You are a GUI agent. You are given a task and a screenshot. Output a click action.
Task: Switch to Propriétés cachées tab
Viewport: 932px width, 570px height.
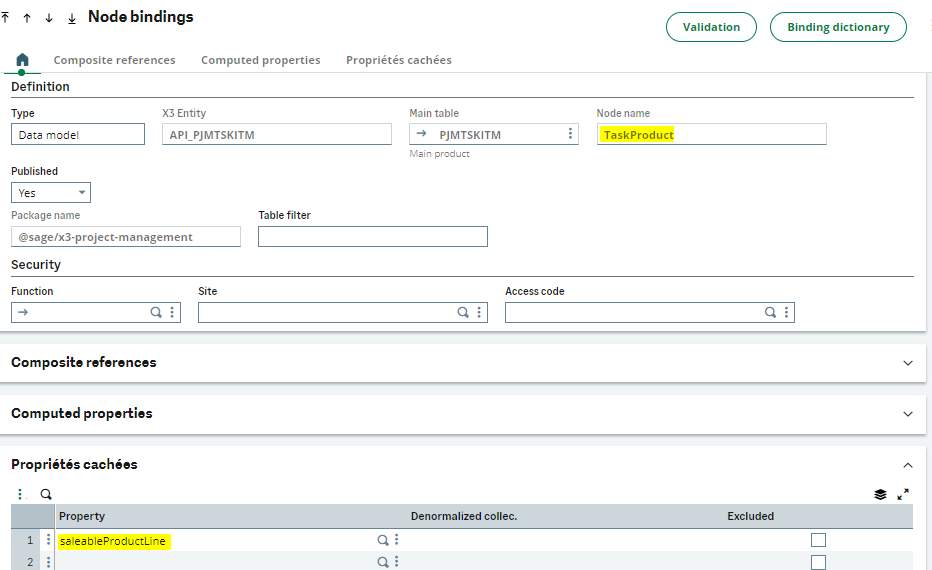[399, 60]
